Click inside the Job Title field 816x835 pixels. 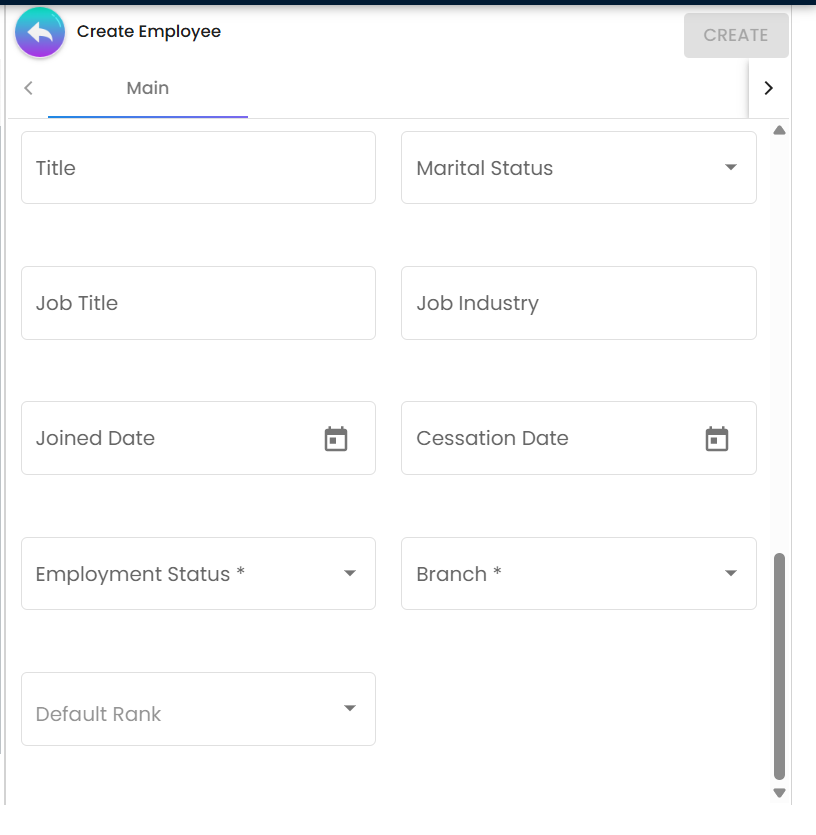(x=198, y=302)
